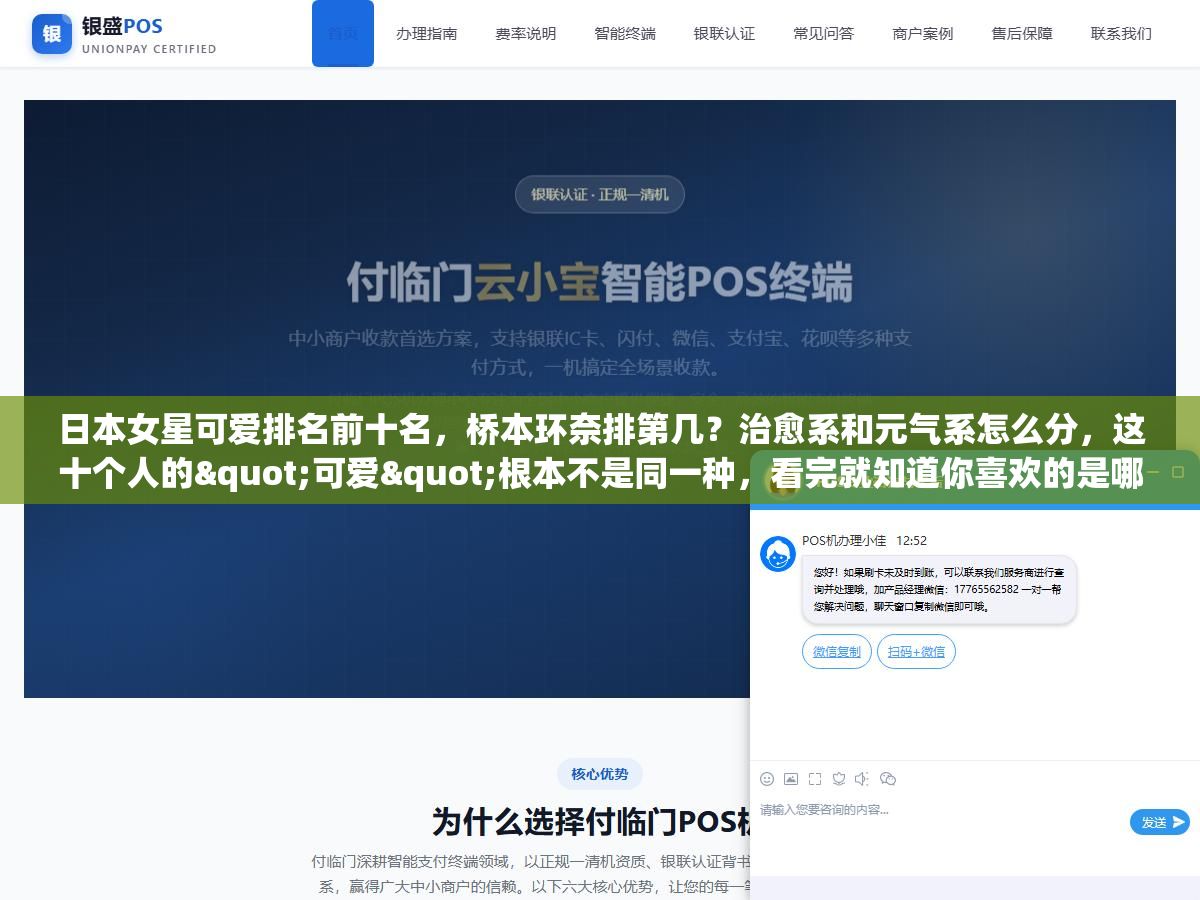
Task: Click the 核心优势 pill label
Action: [x=600, y=774]
